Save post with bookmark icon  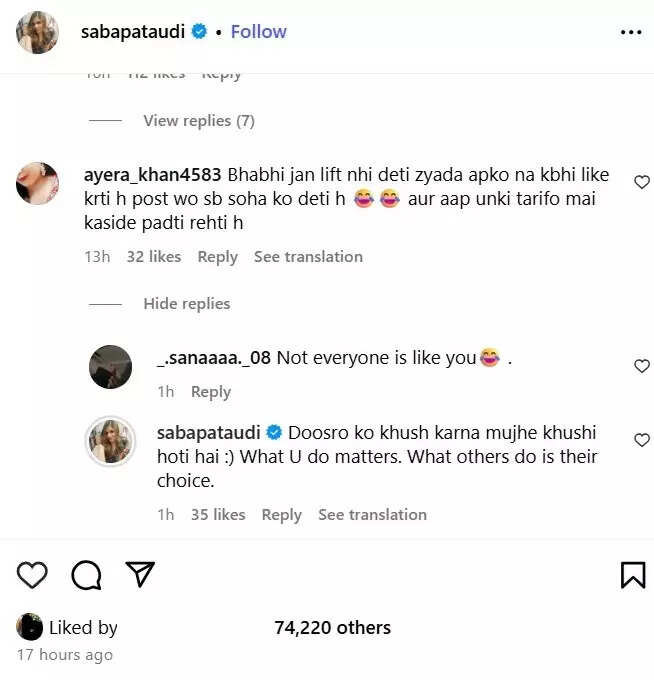click(632, 574)
